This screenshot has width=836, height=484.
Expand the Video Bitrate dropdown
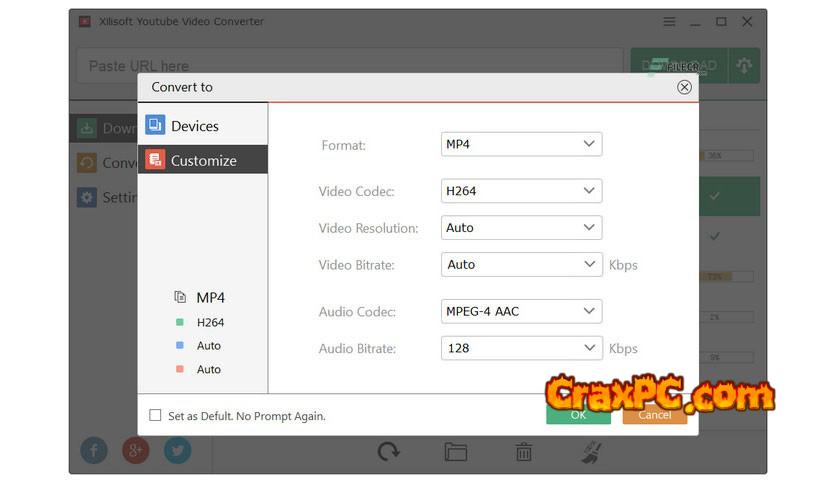(521, 265)
